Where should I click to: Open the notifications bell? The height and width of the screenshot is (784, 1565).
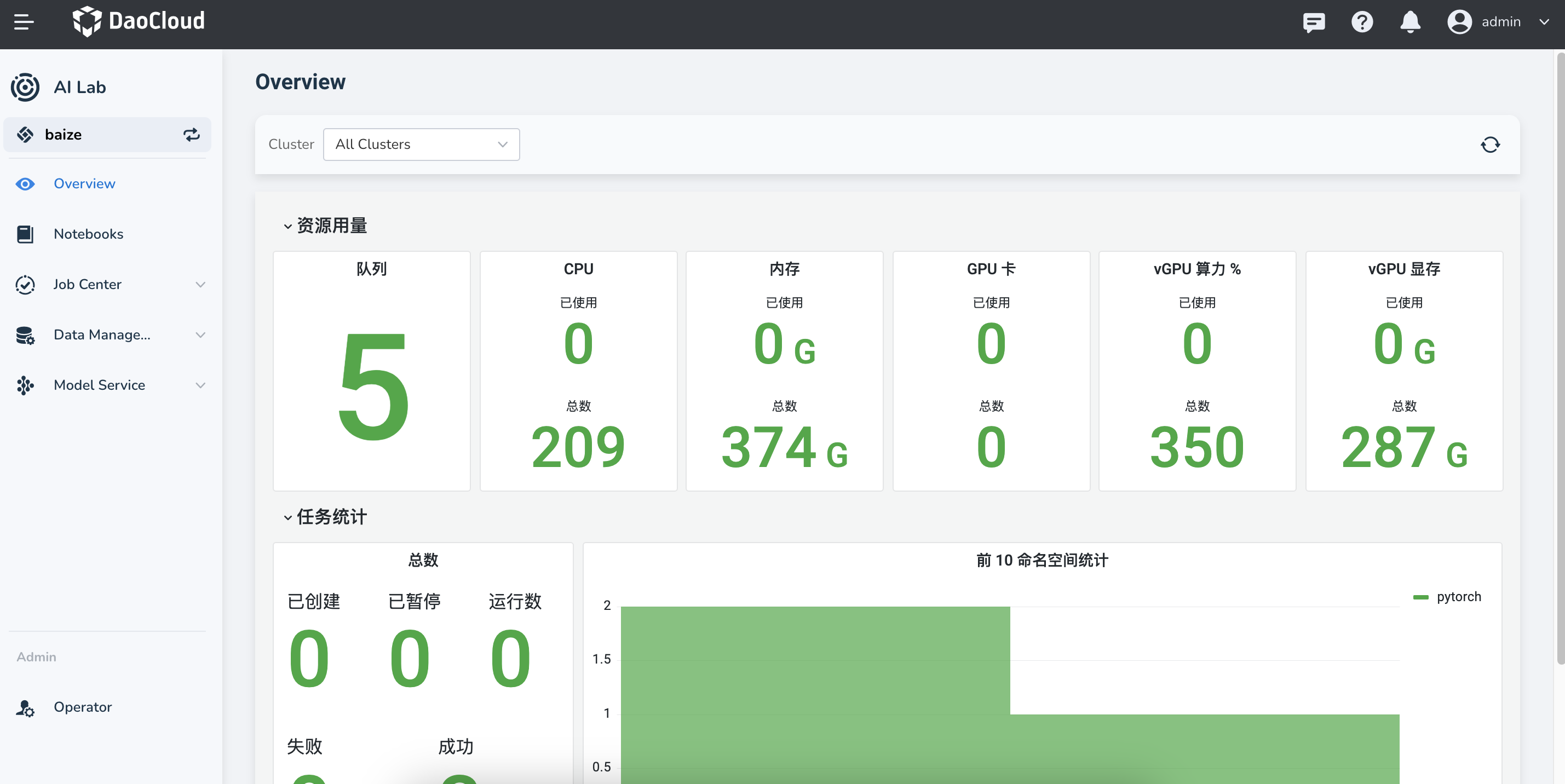[x=1409, y=22]
